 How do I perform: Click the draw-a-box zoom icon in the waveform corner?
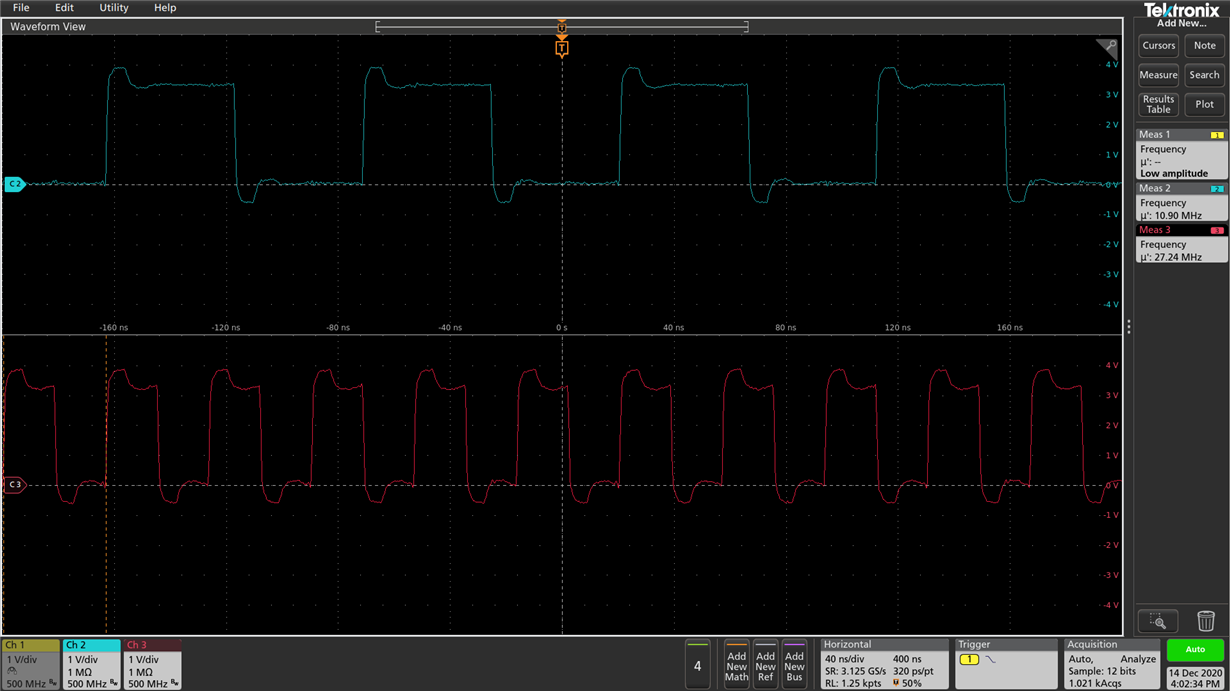pos(1107,46)
